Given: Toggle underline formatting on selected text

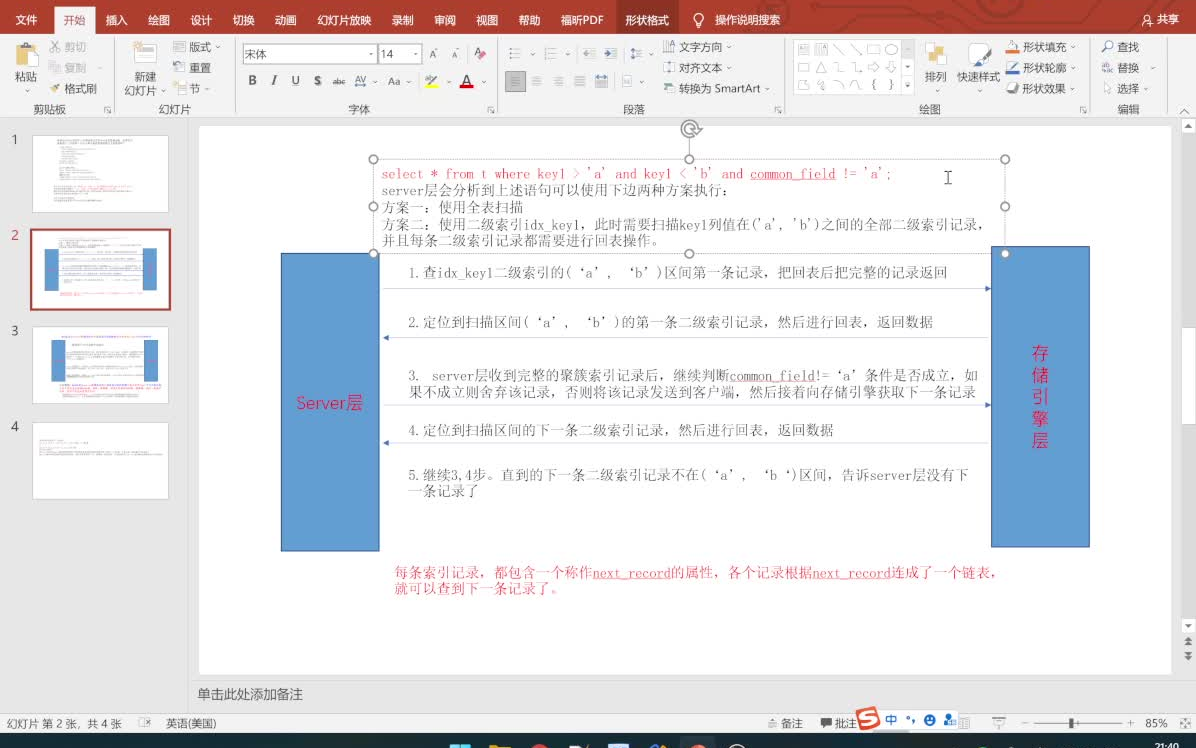Looking at the screenshot, I should click(295, 81).
